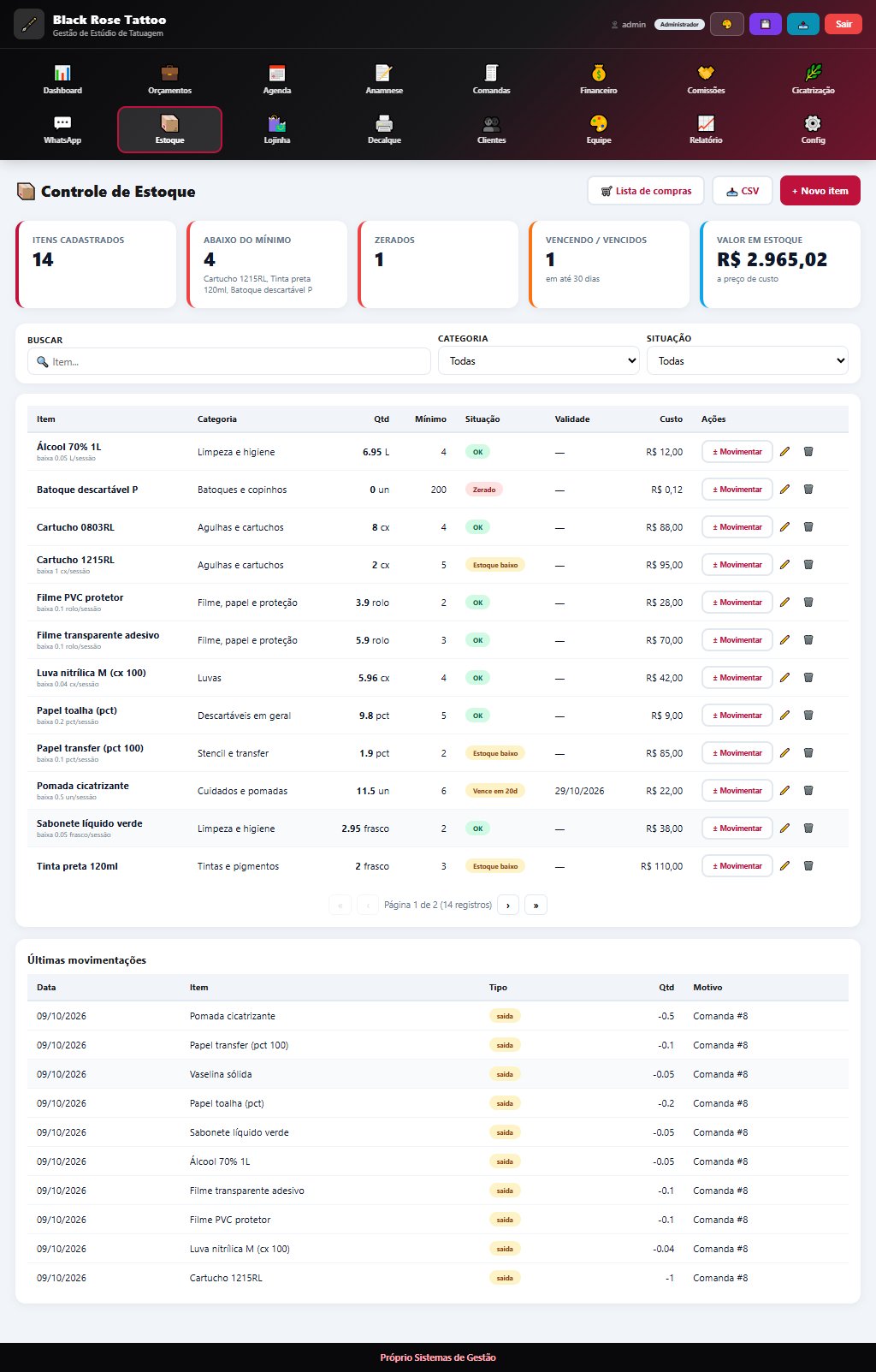Open the Lojinha shop section
Viewport: 876px width, 1372px height.
[277, 129]
